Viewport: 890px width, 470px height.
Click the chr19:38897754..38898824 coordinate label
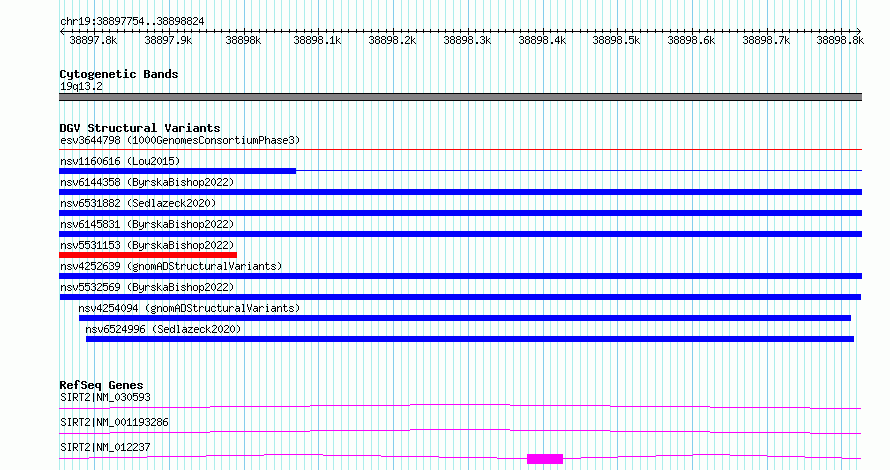click(x=132, y=22)
